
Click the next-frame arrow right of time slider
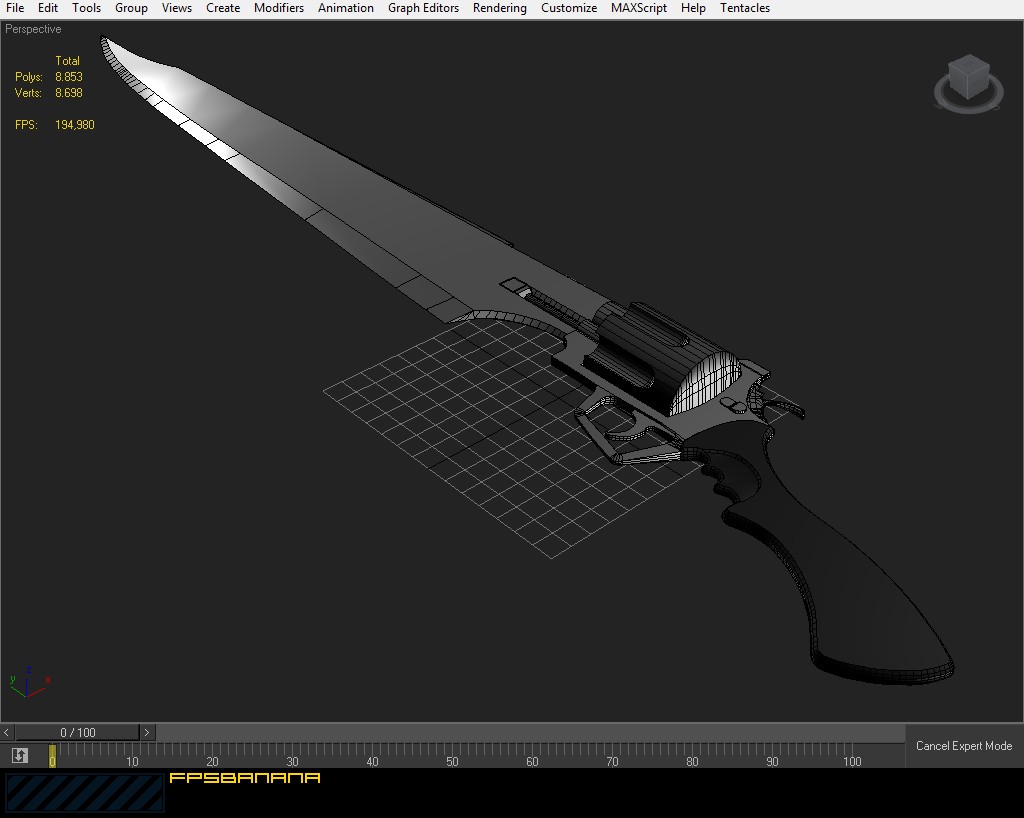tap(146, 732)
